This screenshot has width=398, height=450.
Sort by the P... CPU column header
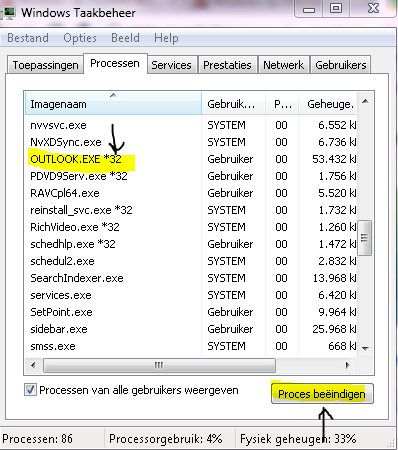[x=282, y=104]
